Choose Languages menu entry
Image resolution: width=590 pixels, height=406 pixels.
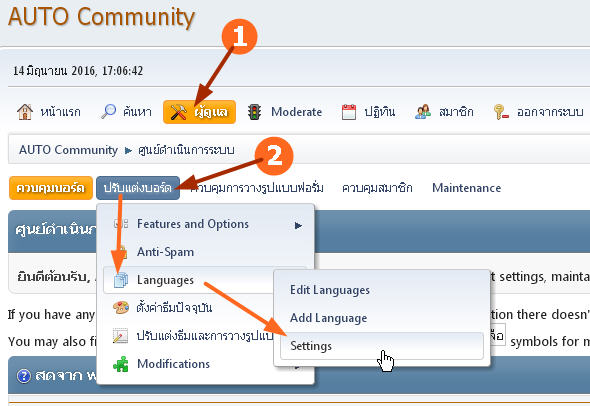[x=189, y=280]
